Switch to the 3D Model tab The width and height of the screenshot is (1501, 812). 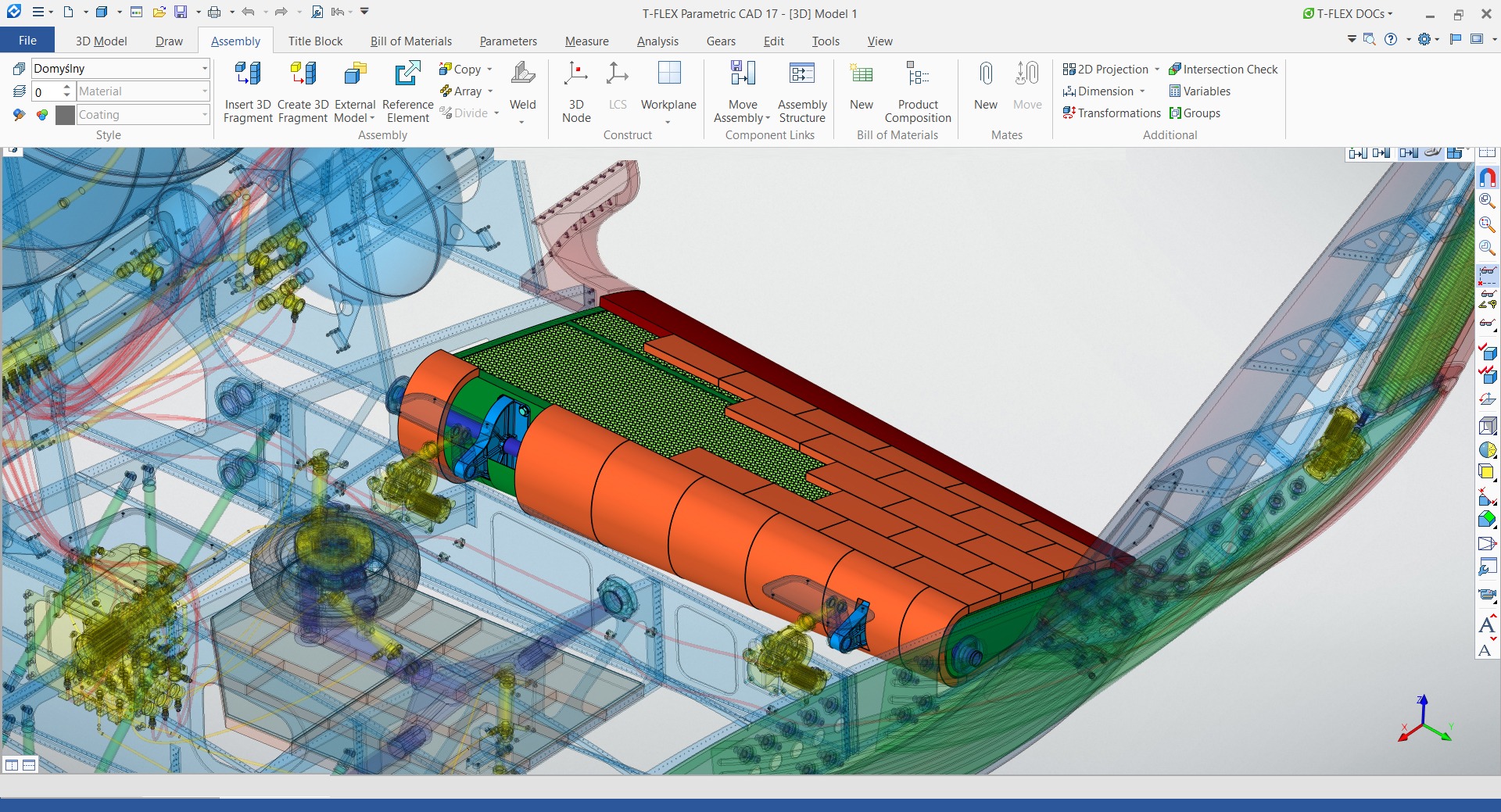point(101,41)
